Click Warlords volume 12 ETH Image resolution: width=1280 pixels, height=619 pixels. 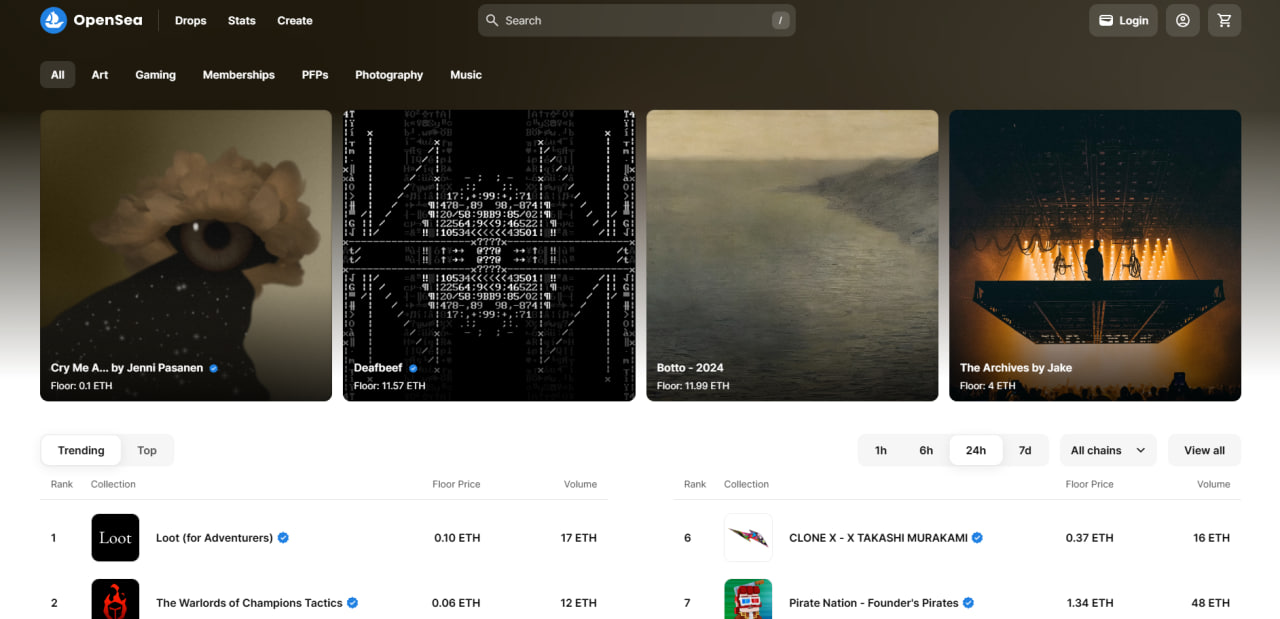(x=579, y=603)
